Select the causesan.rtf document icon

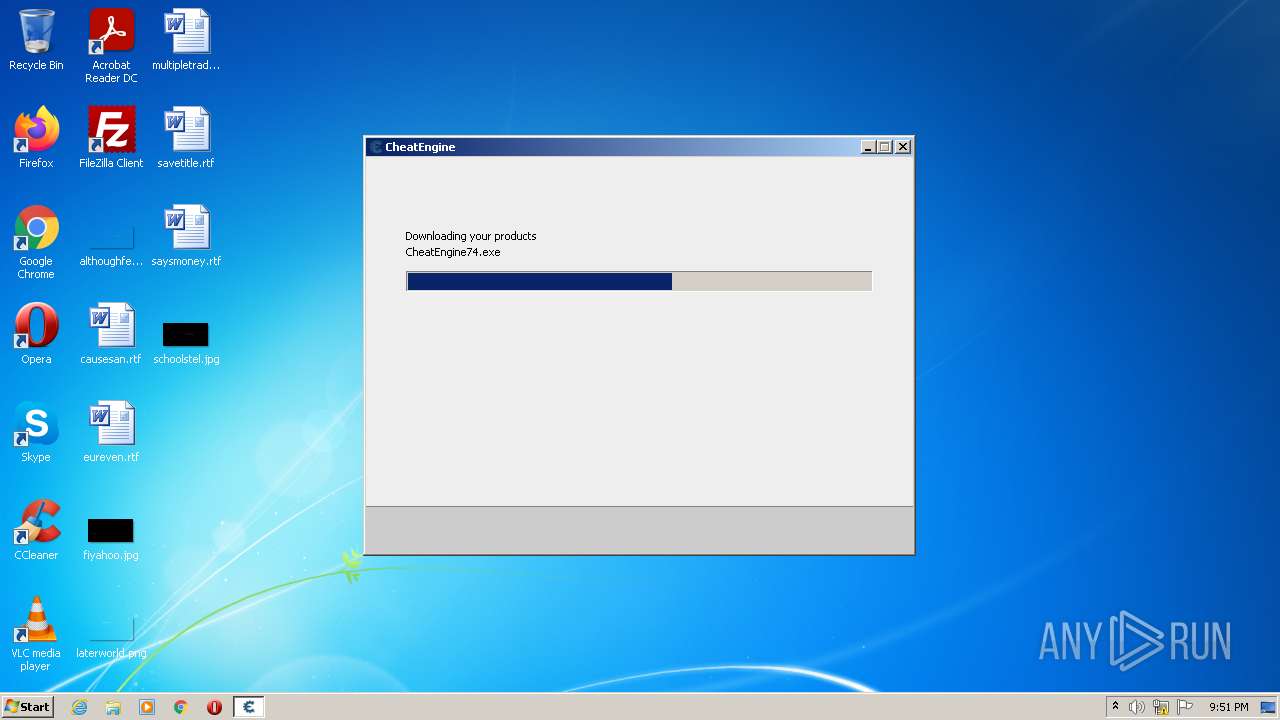[111, 334]
